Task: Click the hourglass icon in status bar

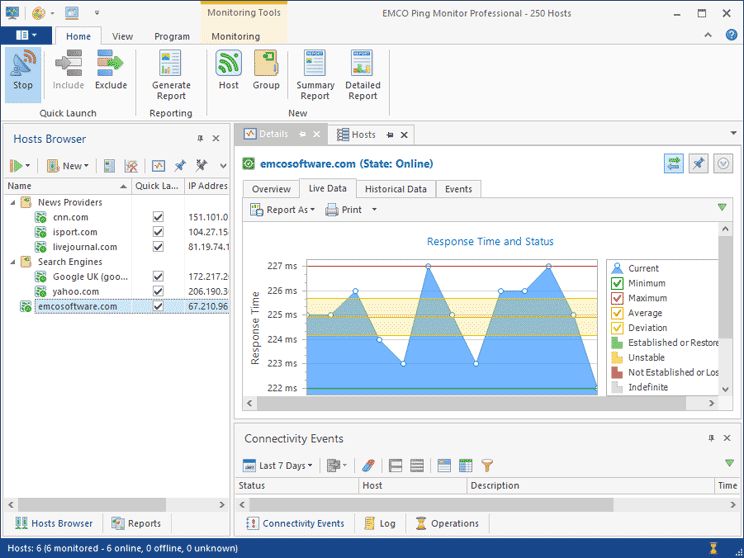Action: click(713, 549)
